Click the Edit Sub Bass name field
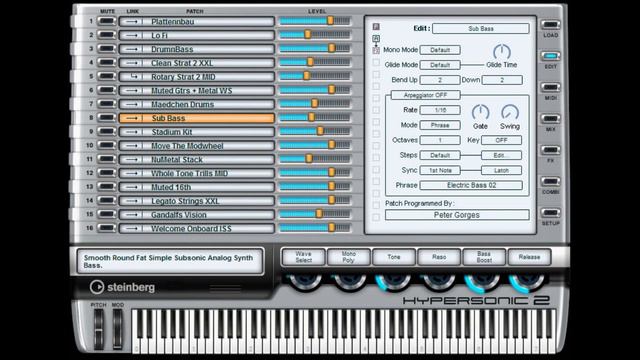640x360 pixels. pos(481,29)
